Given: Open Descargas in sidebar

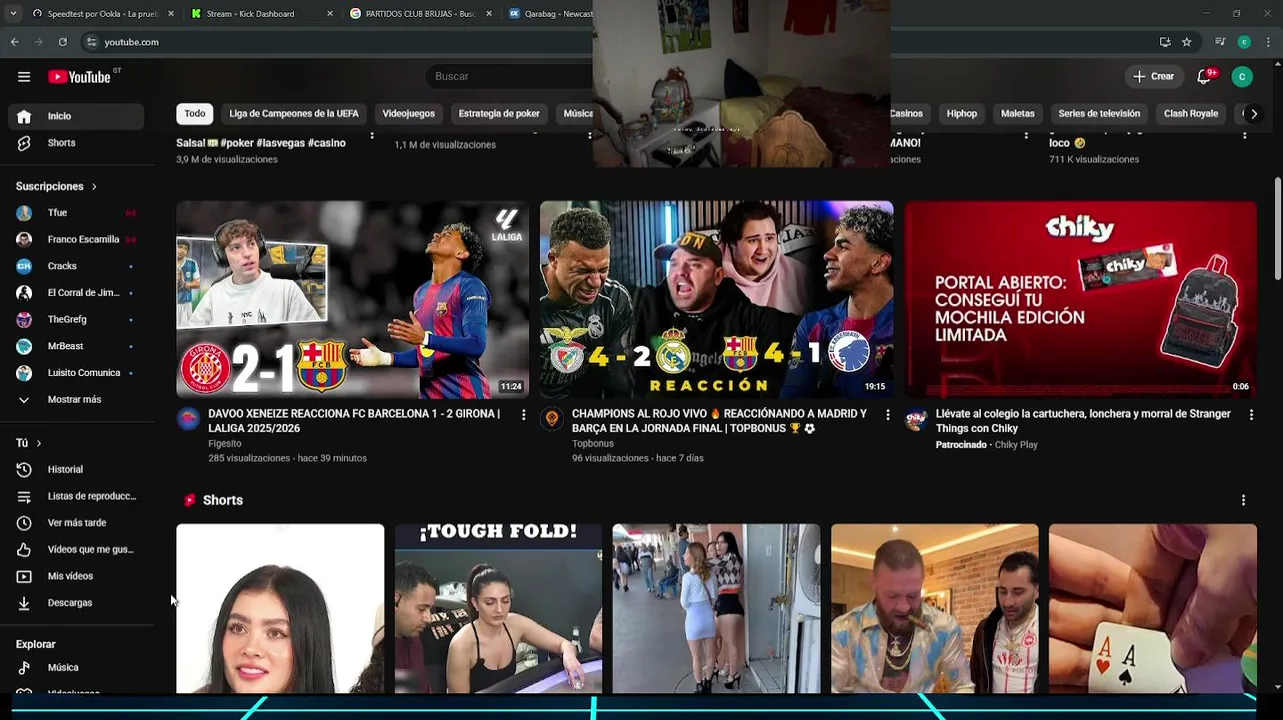Looking at the screenshot, I should 76,603.
